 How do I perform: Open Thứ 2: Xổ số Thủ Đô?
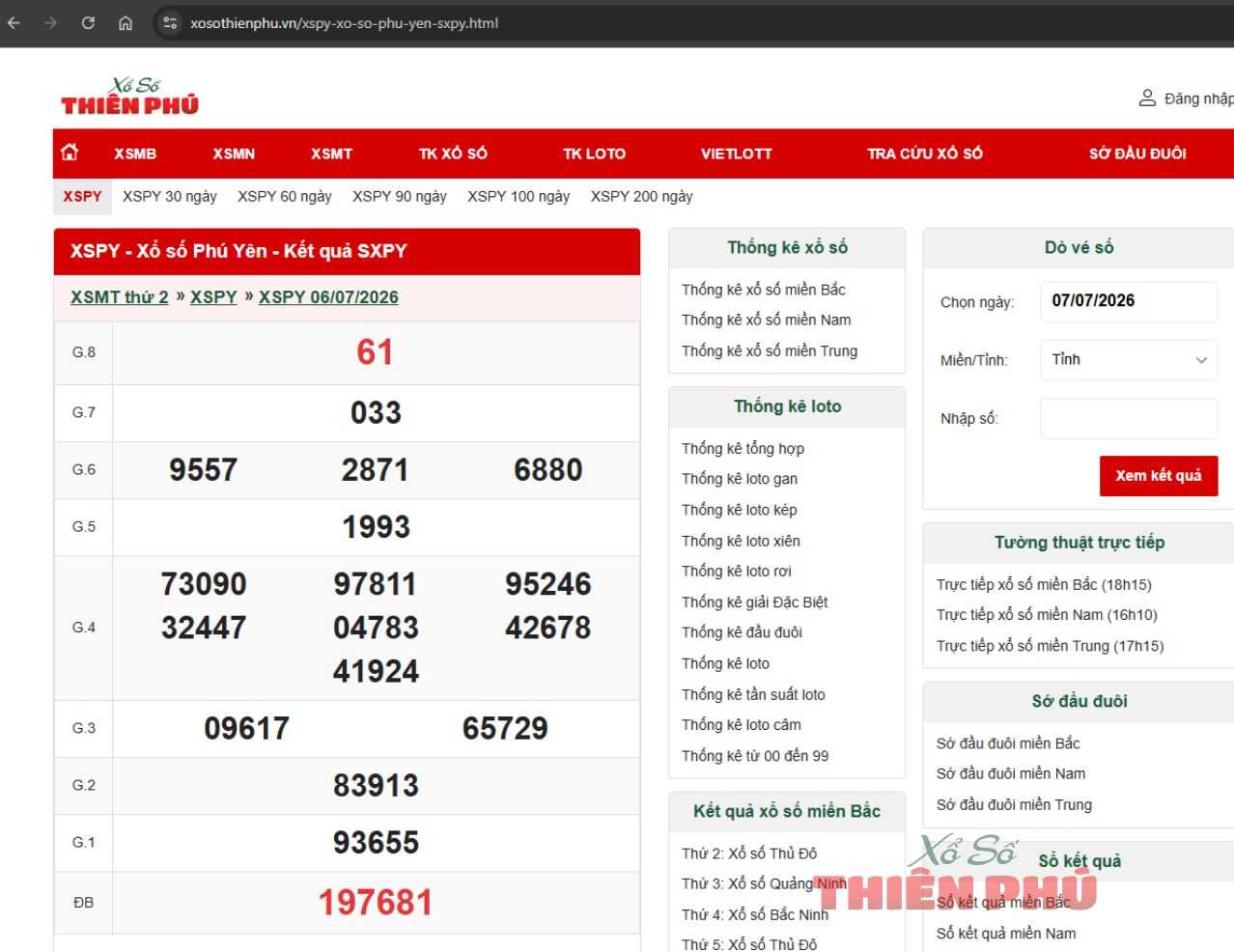(x=749, y=854)
